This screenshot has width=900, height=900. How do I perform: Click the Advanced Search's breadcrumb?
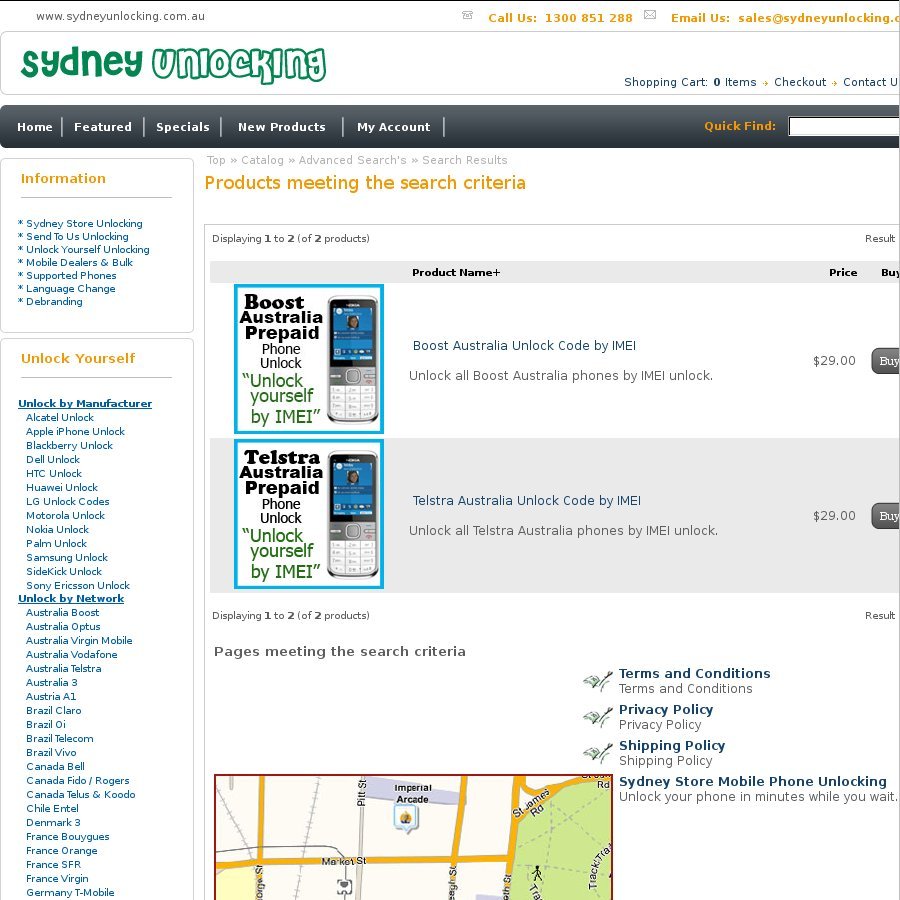352,160
